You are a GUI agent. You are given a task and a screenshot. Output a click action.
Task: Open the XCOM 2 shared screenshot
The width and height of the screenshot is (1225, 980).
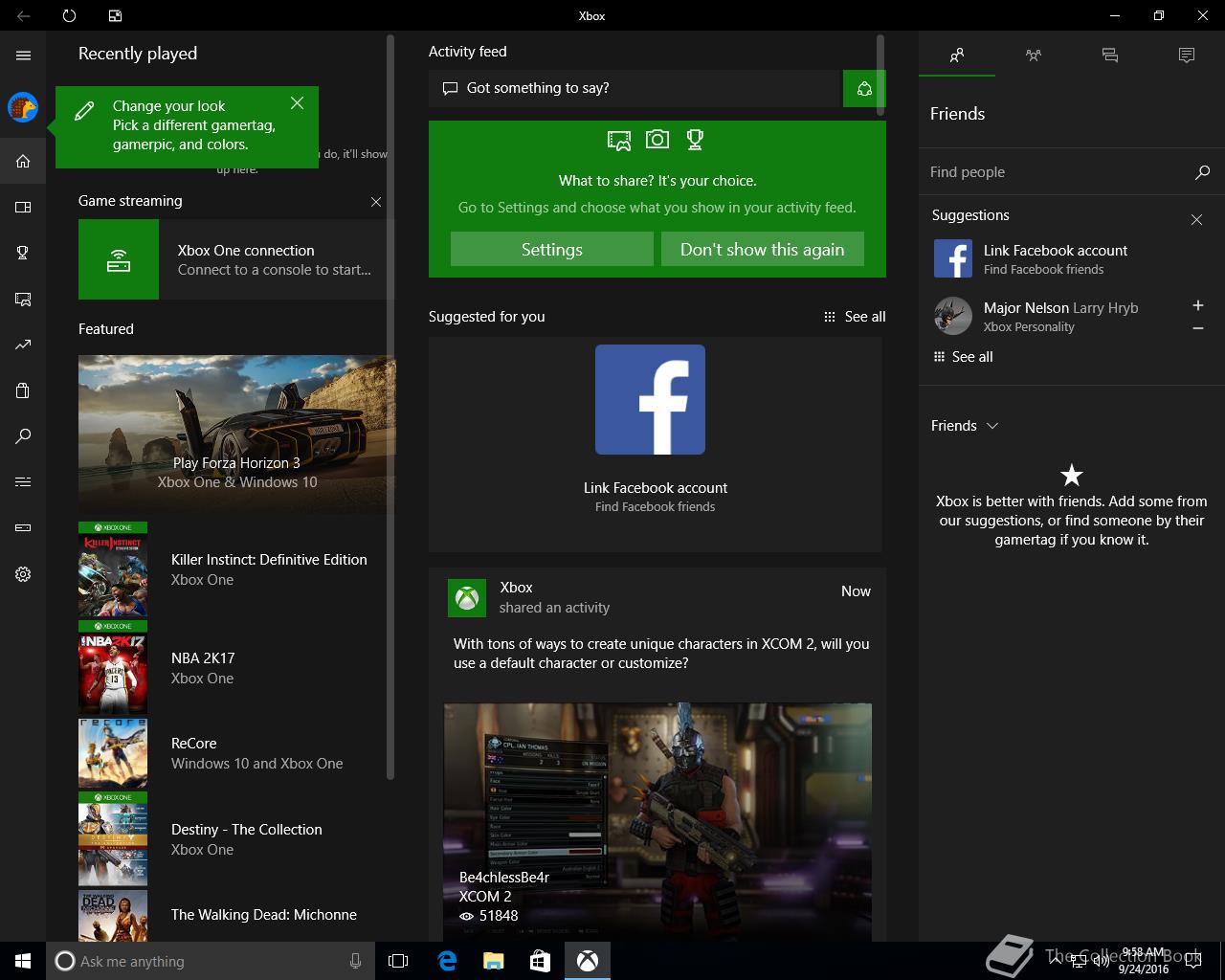[657, 822]
